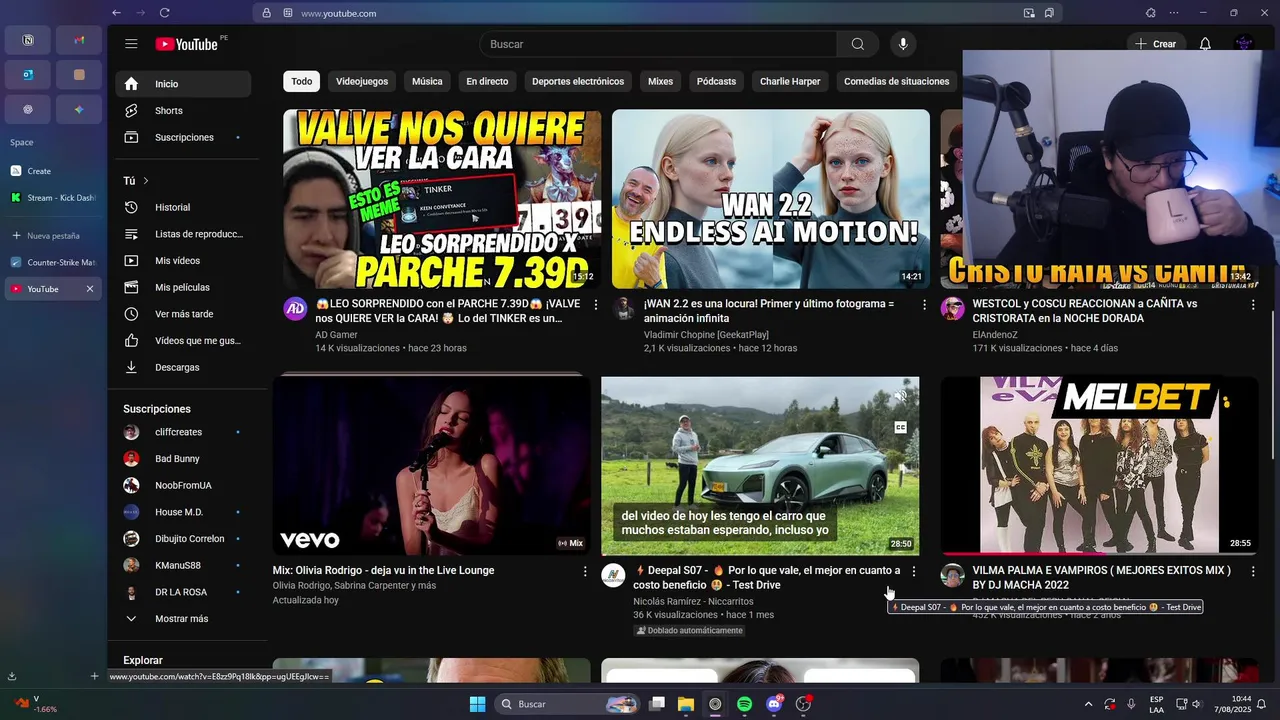Open options for VILMA PALMA video
1280x720 pixels.
coord(1253,571)
